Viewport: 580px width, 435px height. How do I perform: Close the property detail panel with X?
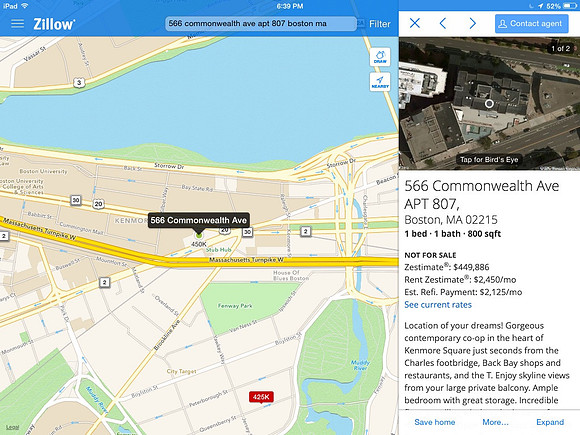pos(415,23)
